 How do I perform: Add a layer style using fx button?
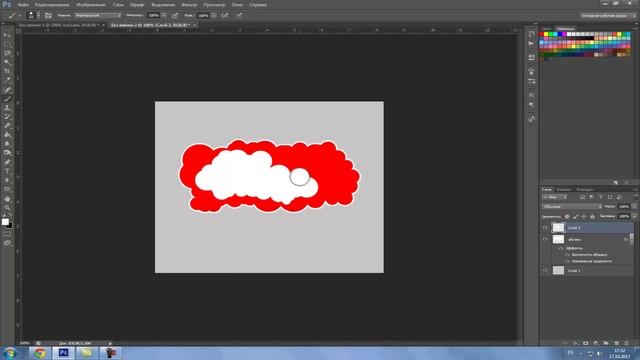(x=576, y=343)
